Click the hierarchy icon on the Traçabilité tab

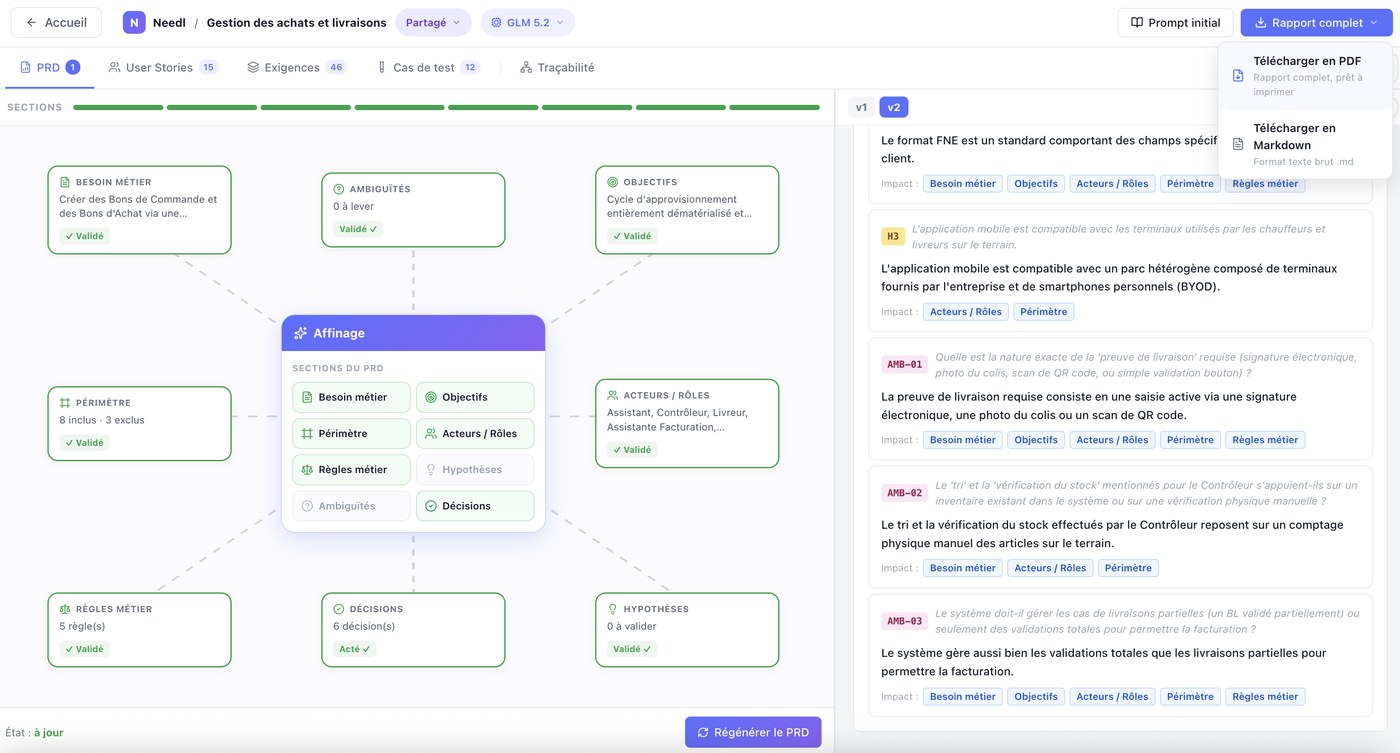coord(526,67)
